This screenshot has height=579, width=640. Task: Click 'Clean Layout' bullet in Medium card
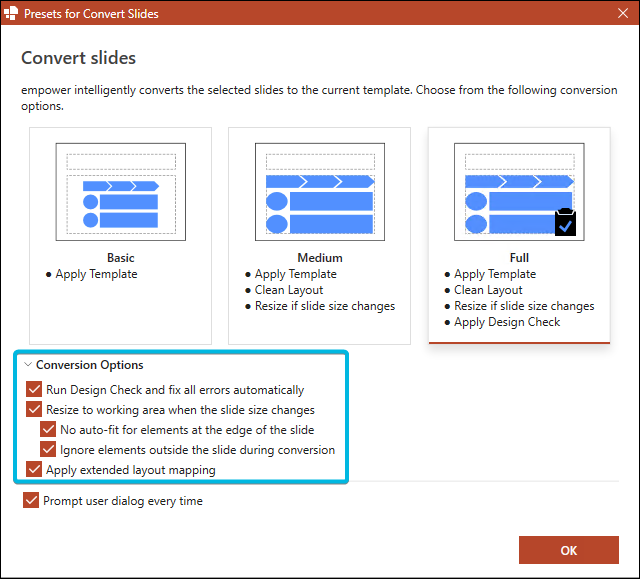pyautogui.click(x=289, y=290)
